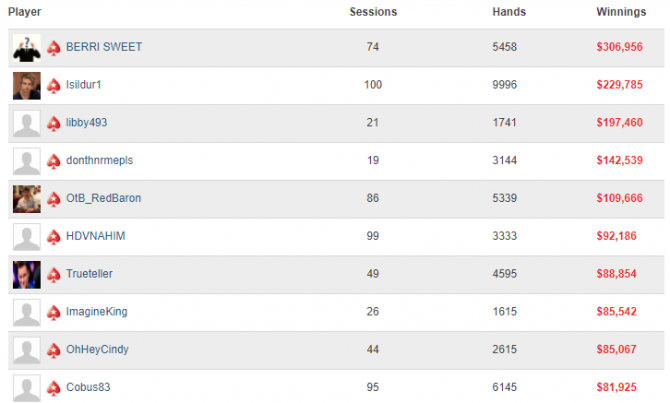Click the PokerStars spade icon beside BERRI SWEET
670x403 pixels.
click(53, 48)
